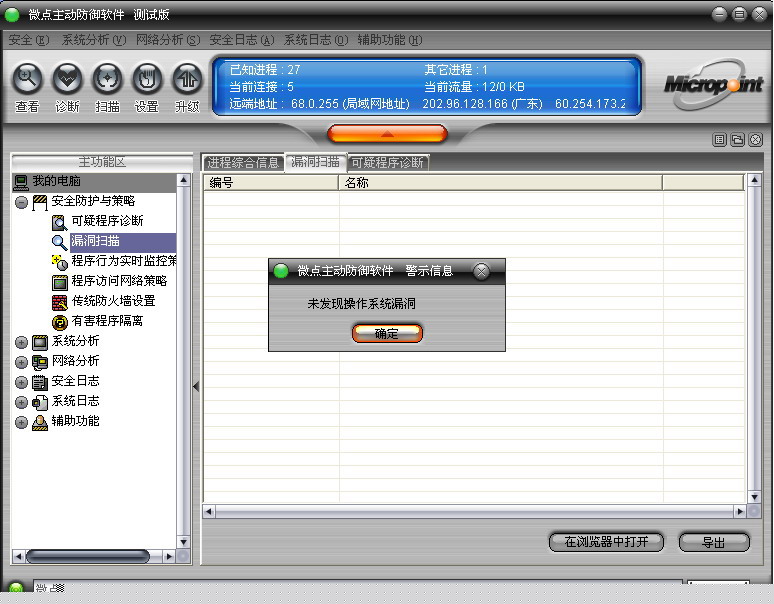Click the cascade windows icon above the tab panel

click(x=737, y=140)
